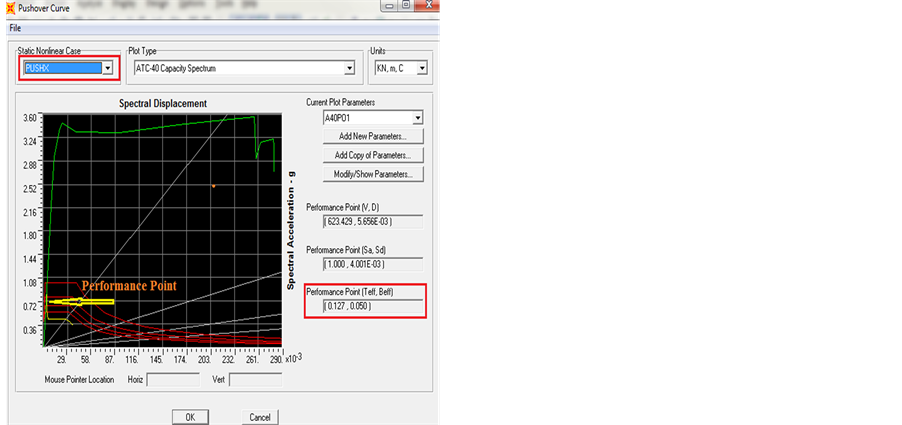Expand the Static Nonlinear Case PUSHX dropdown

[107, 68]
